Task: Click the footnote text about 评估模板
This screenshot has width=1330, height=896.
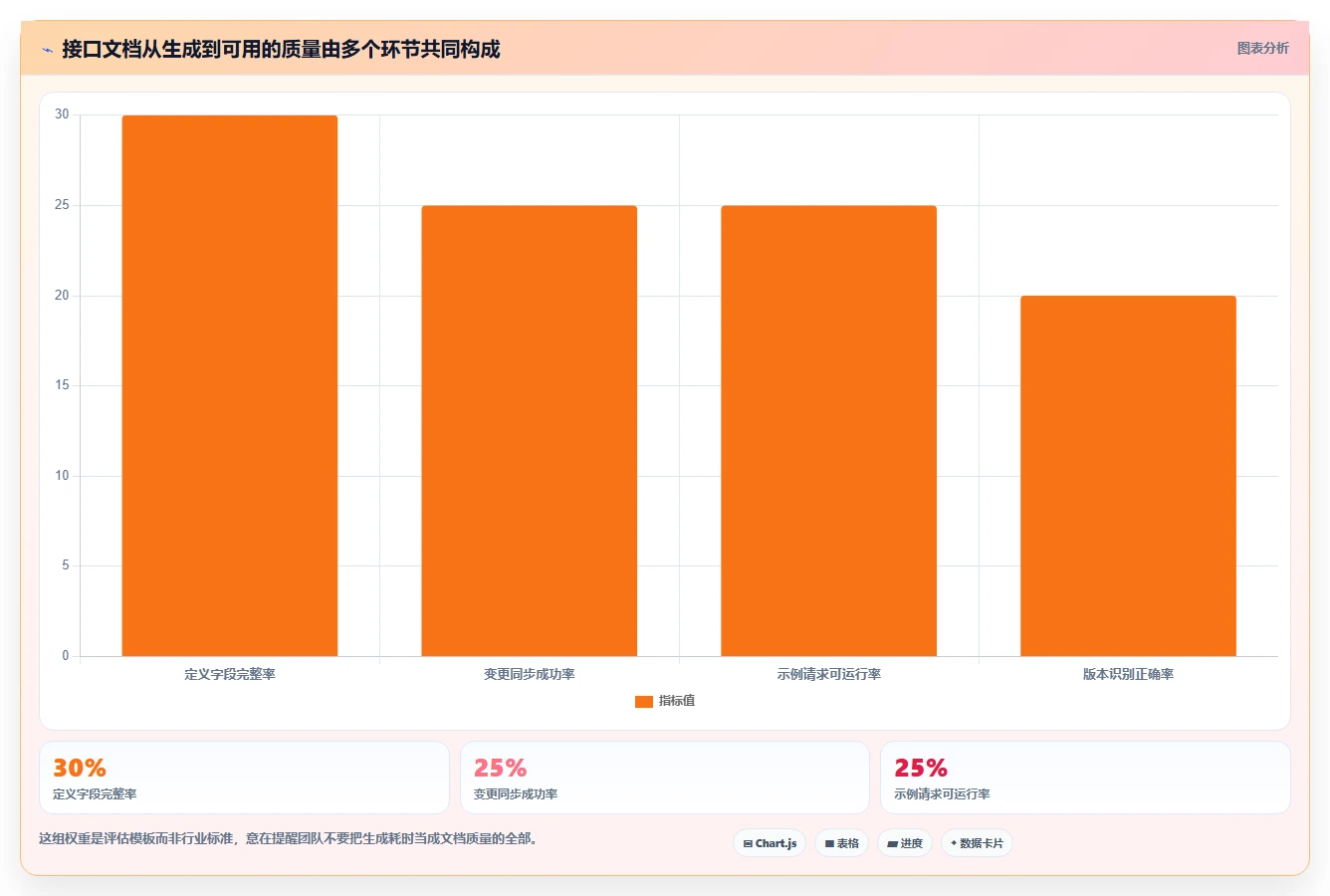Action: pos(290,838)
